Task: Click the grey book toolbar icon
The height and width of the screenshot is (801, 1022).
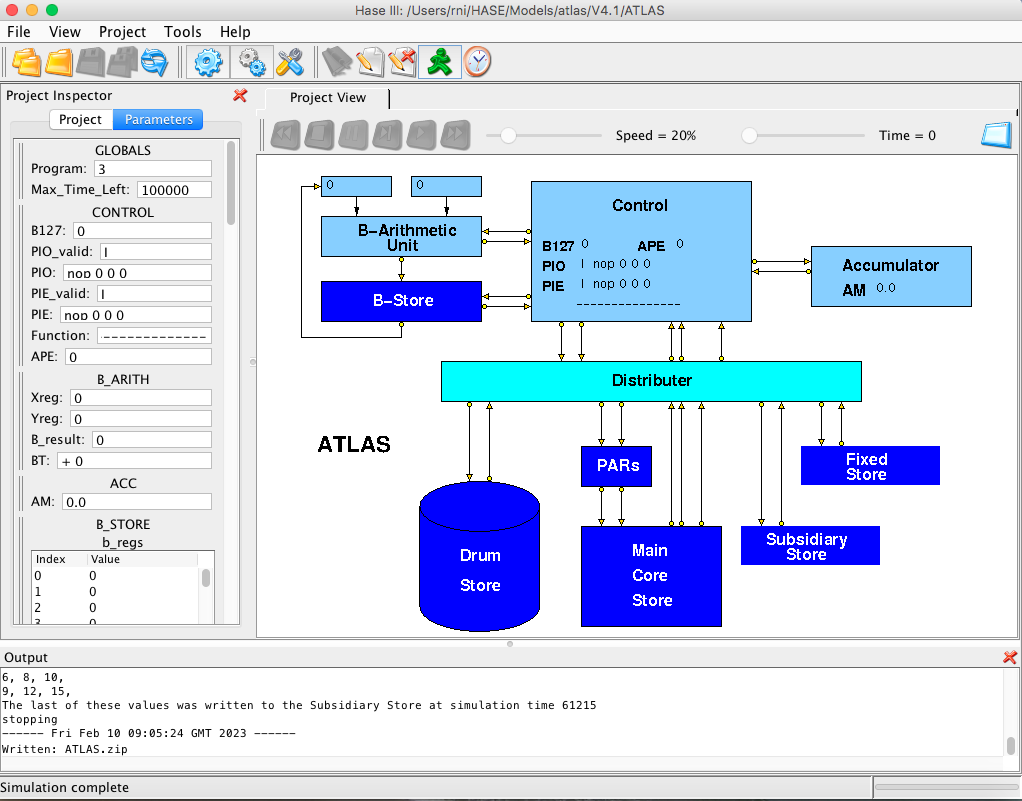Action: tap(337, 63)
